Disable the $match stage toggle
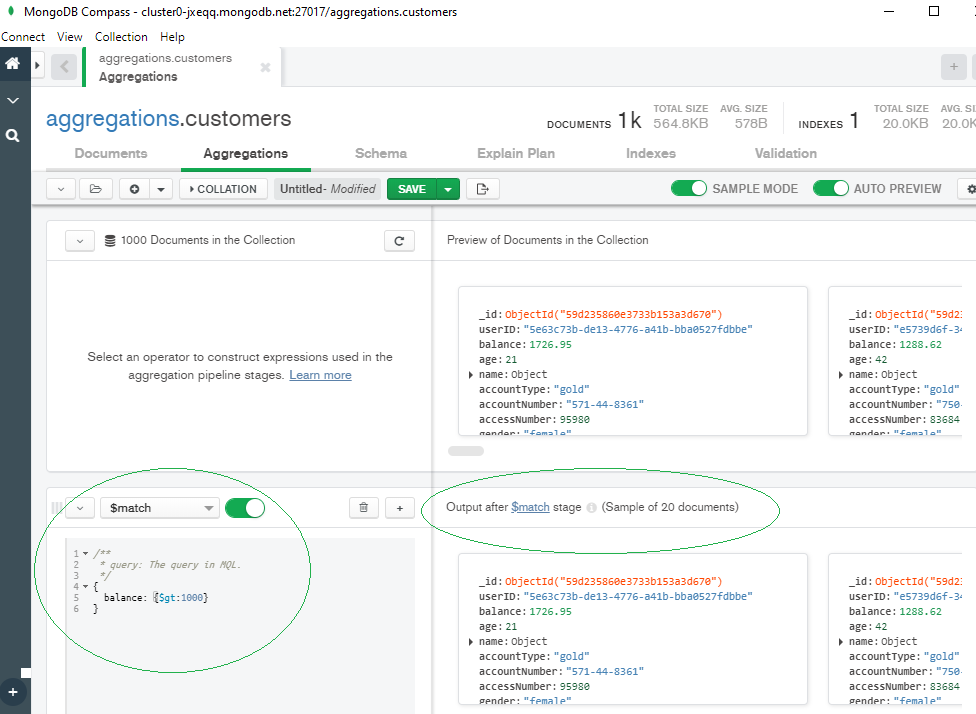 245,508
